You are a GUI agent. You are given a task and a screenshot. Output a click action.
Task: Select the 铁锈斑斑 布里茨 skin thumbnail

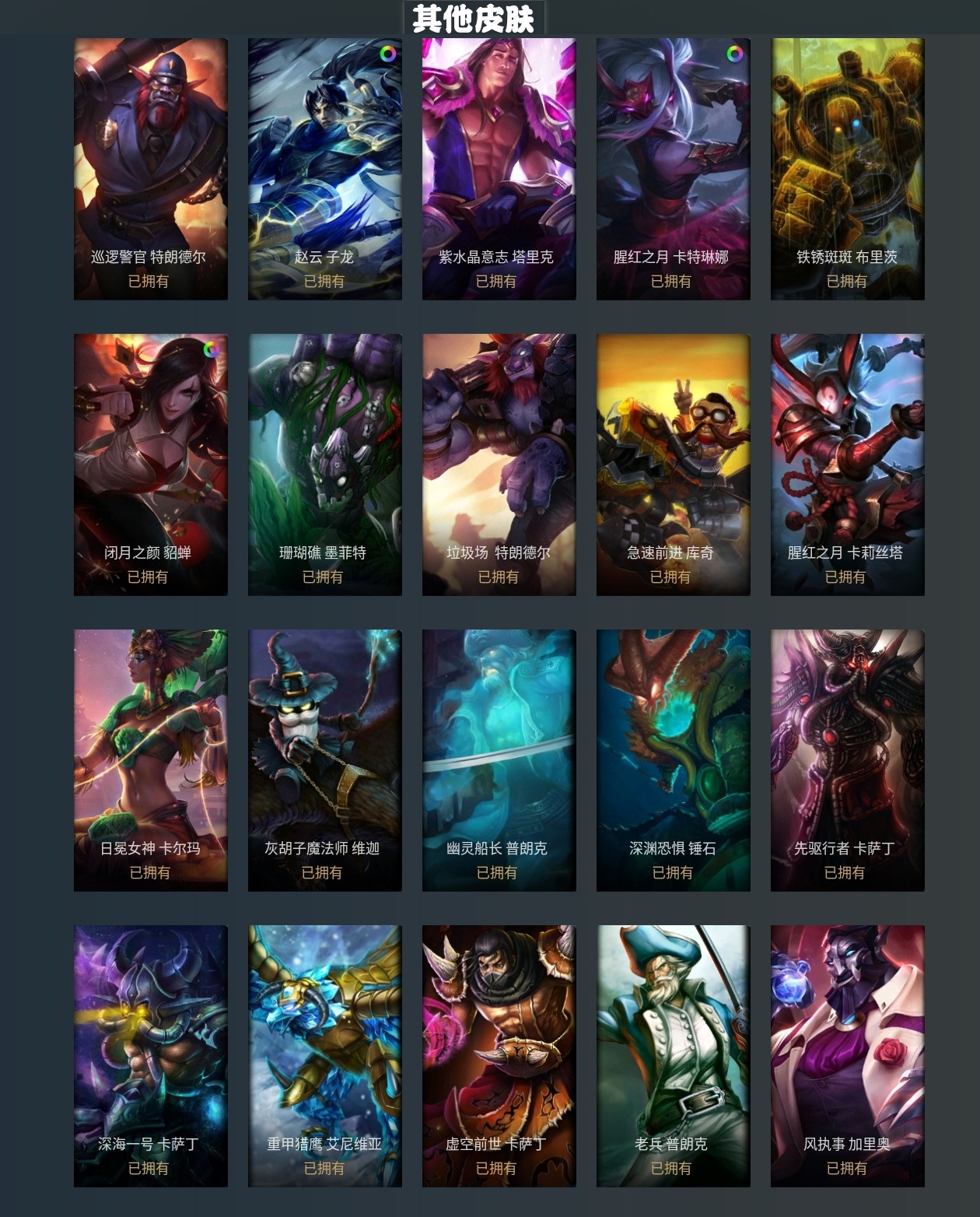848,169
